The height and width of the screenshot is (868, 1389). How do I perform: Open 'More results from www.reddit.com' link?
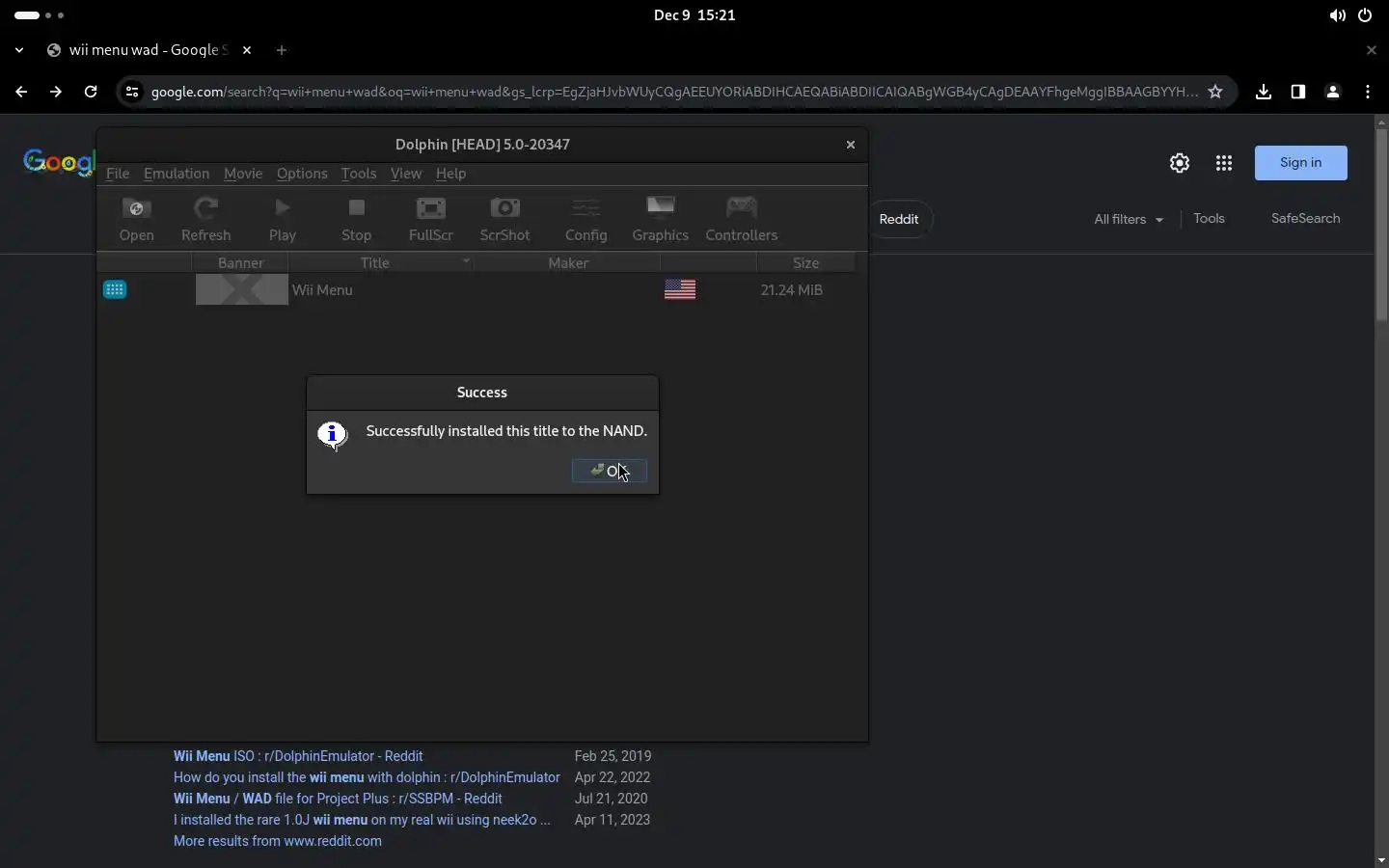[278, 841]
